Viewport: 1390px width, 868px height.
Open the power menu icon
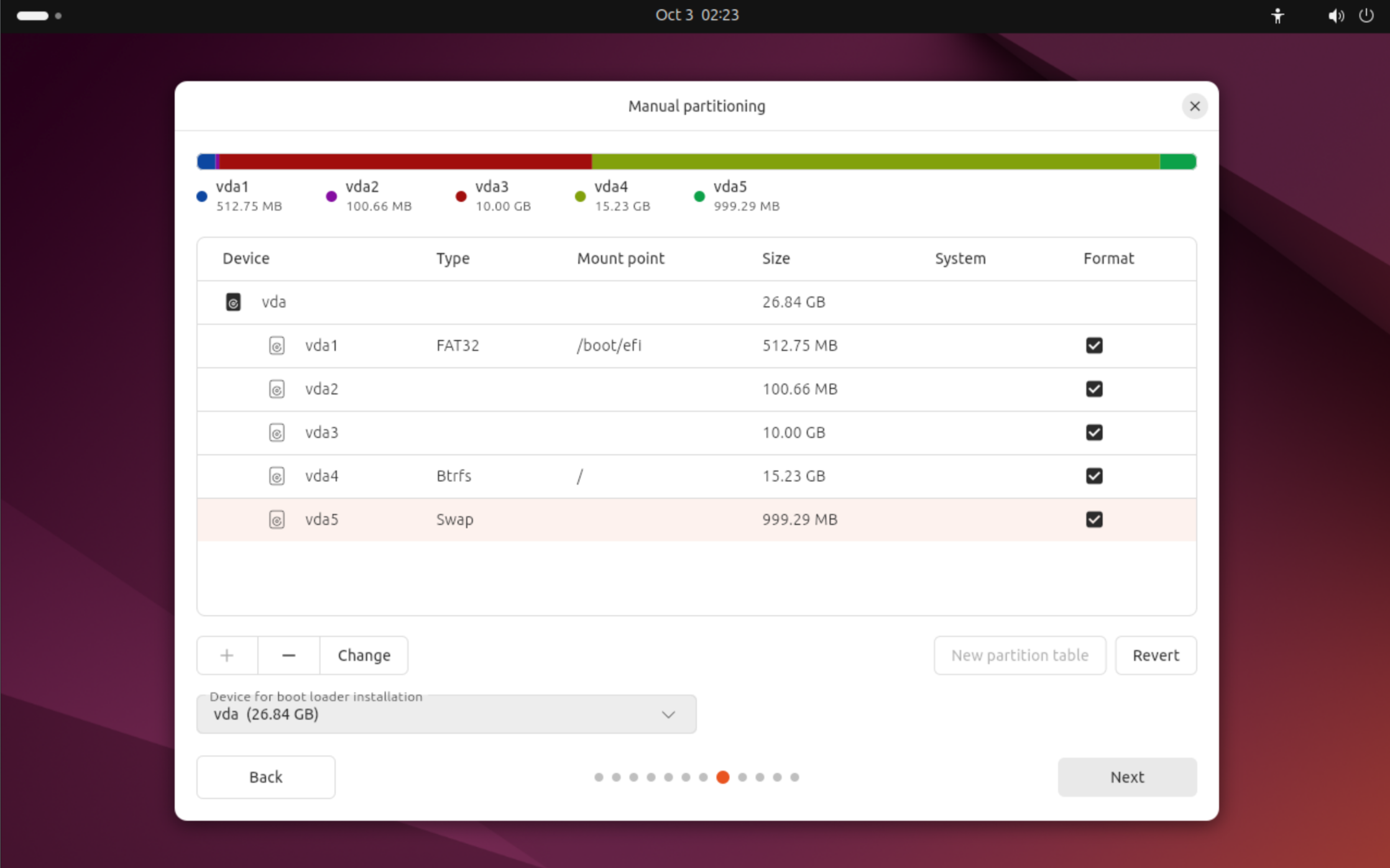[x=1366, y=16]
